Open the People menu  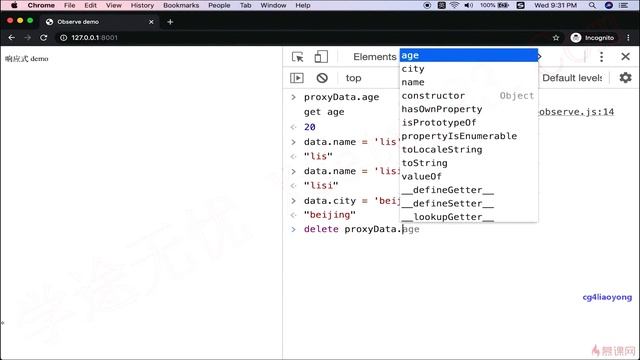click(x=219, y=5)
